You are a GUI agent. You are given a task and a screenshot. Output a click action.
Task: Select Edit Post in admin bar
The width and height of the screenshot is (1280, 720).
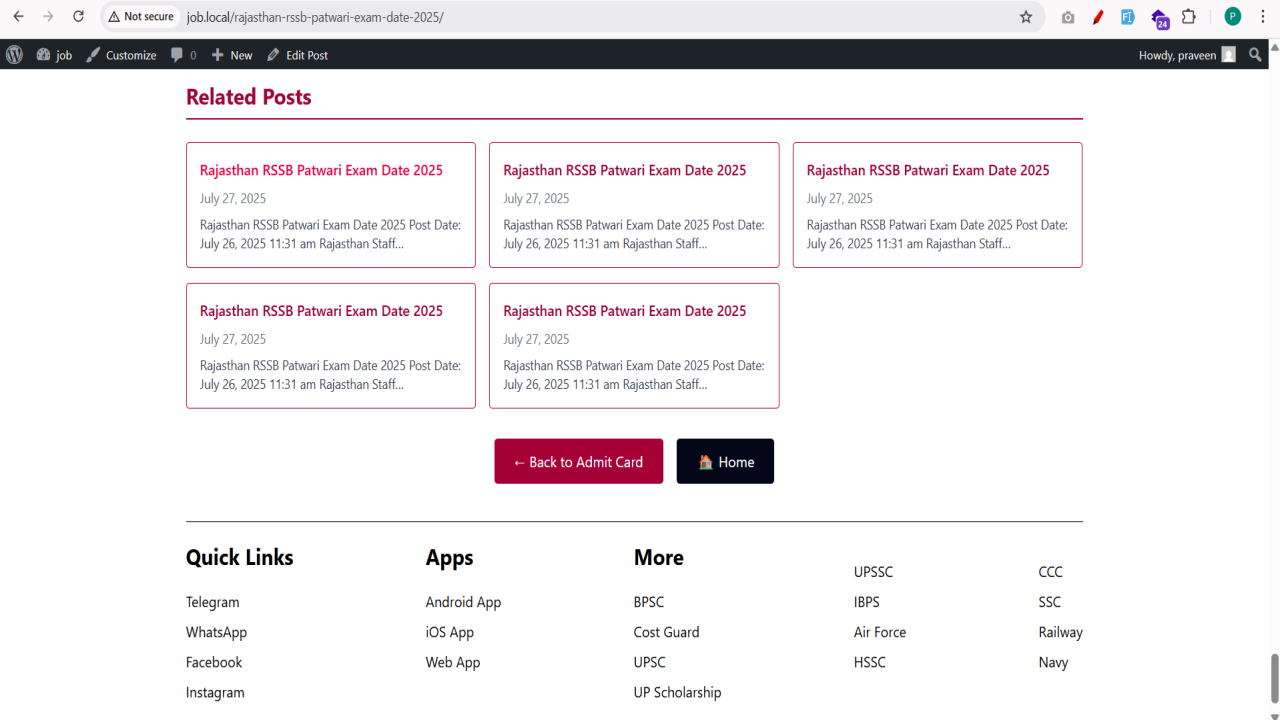coord(297,55)
